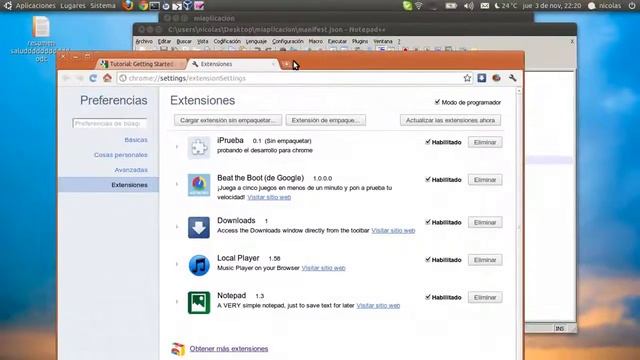
Task: Disable Downloads extension Habilitado checkbox
Action: coord(428,222)
